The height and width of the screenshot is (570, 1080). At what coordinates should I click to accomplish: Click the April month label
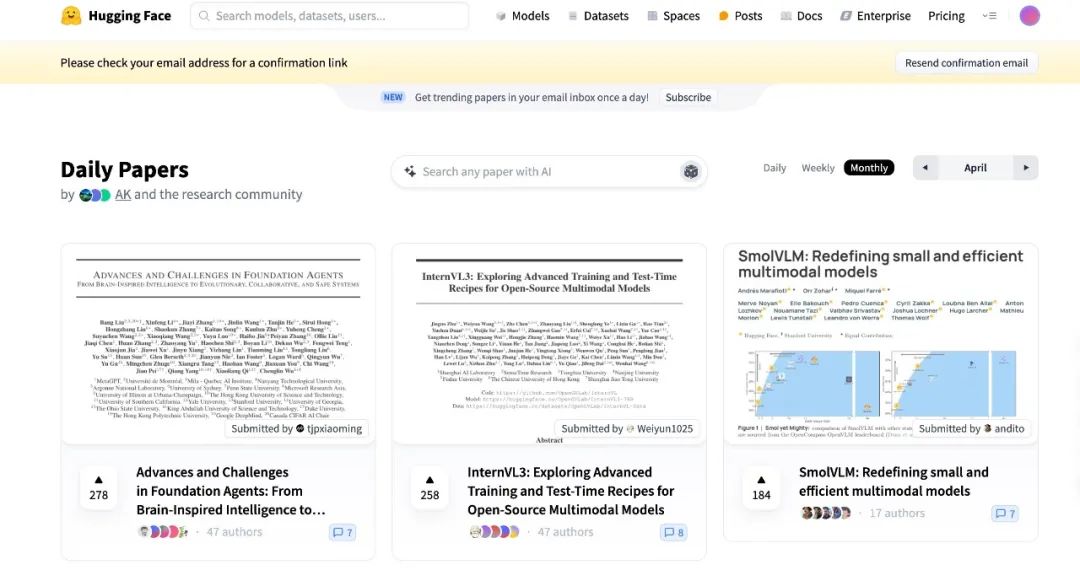[x=975, y=168]
